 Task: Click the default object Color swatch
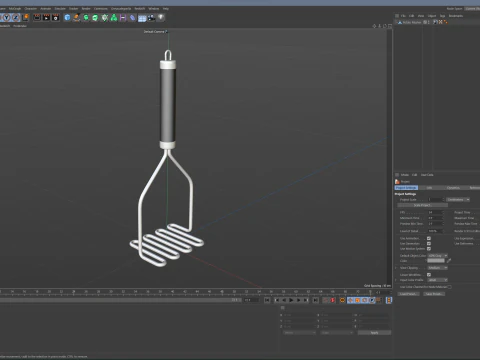click(x=436, y=261)
